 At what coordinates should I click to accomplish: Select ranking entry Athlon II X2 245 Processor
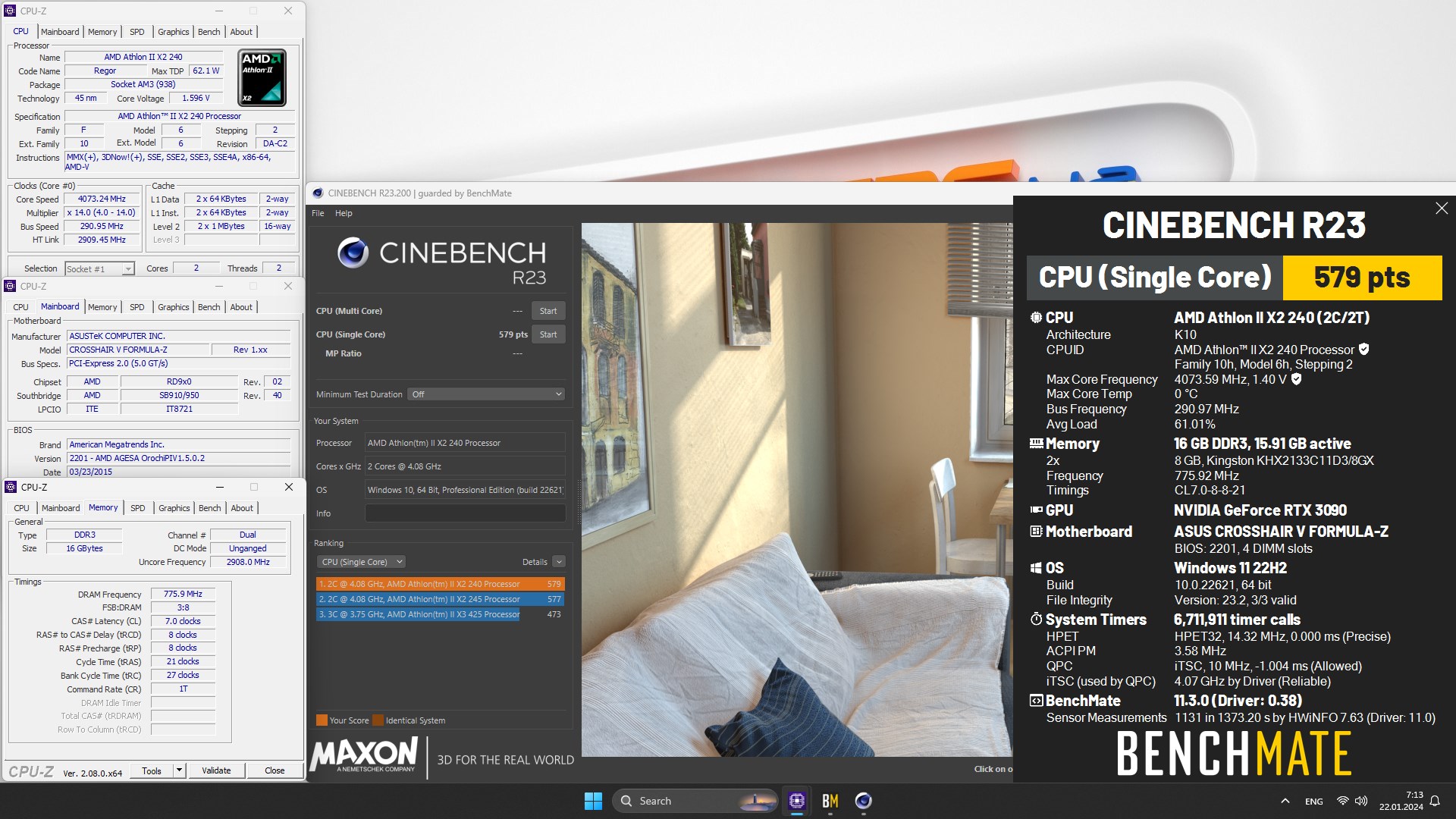(x=440, y=599)
